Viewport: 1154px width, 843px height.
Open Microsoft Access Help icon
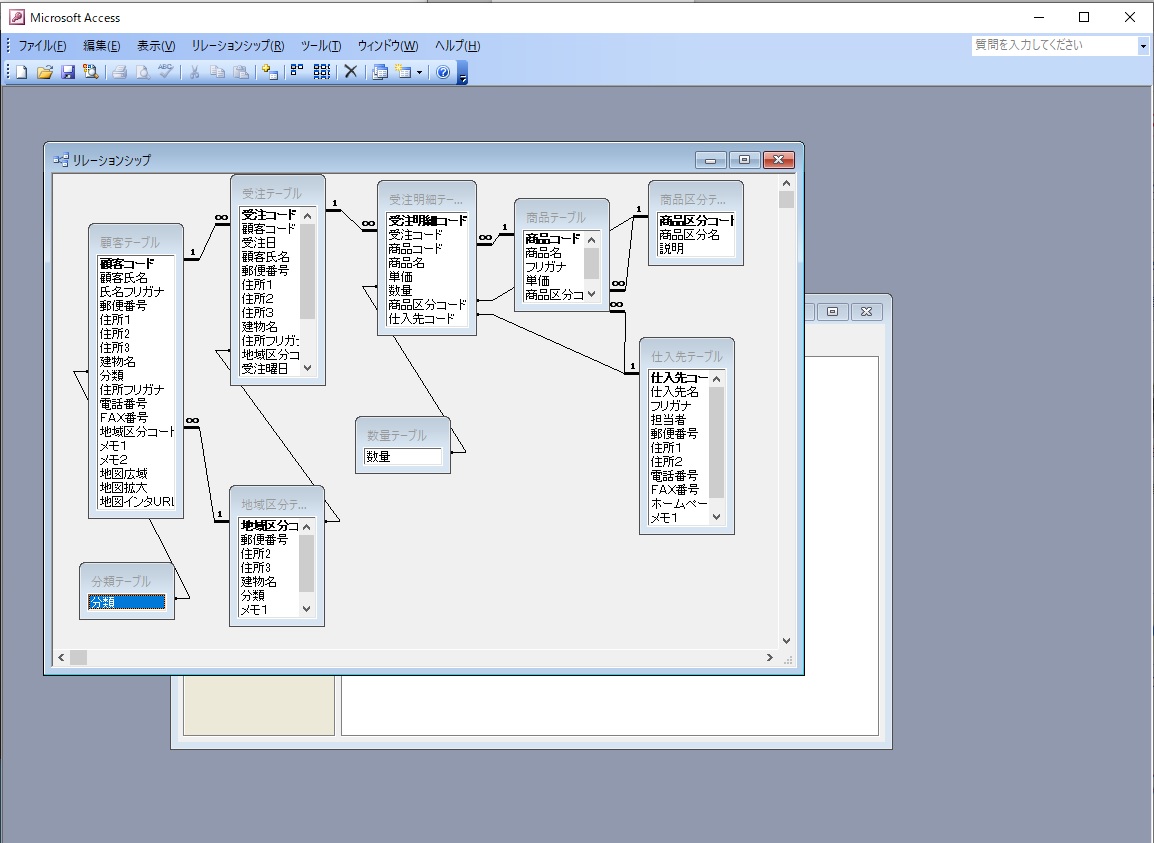pyautogui.click(x=443, y=72)
